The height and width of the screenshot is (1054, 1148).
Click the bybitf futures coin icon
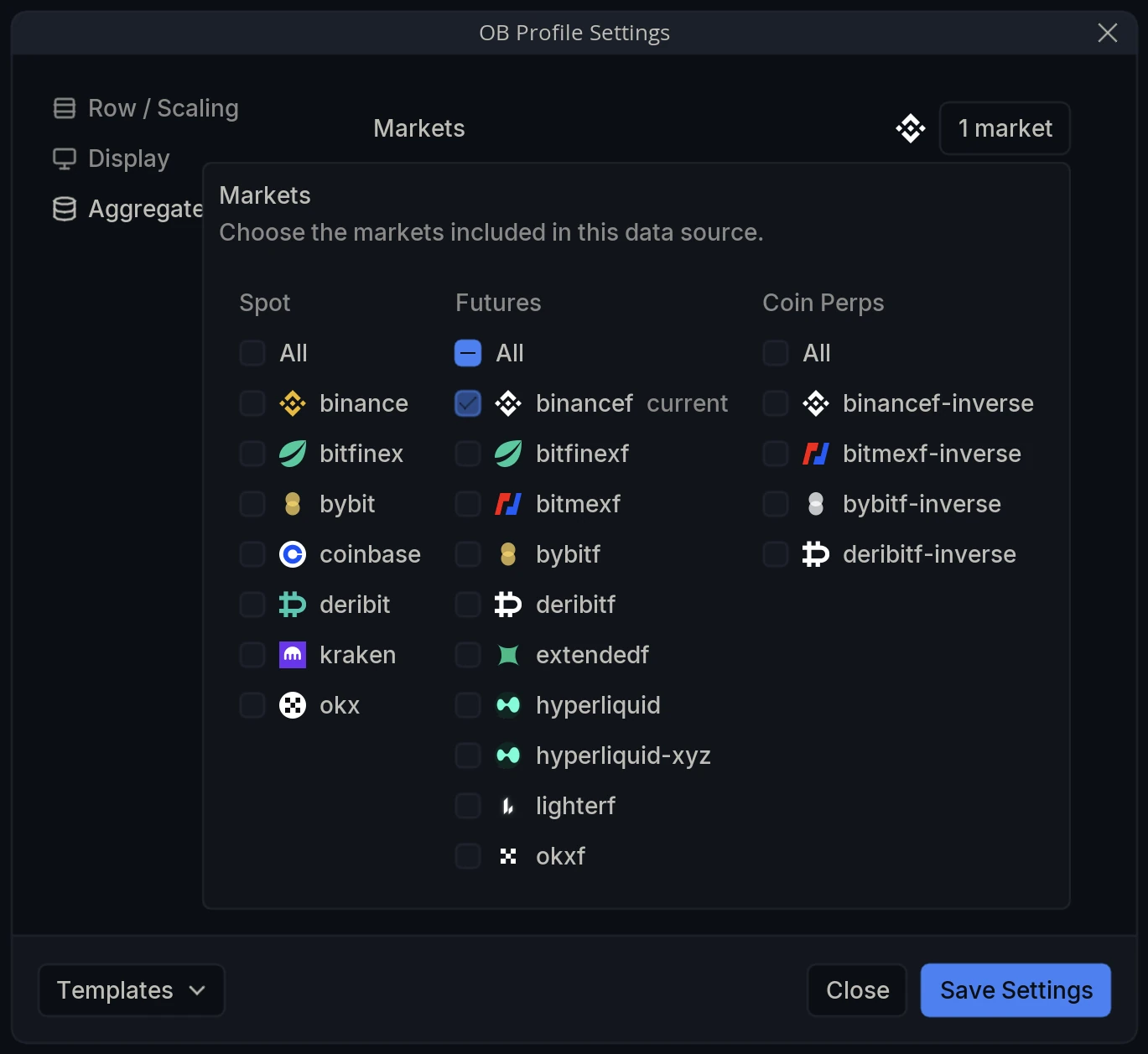(x=508, y=554)
